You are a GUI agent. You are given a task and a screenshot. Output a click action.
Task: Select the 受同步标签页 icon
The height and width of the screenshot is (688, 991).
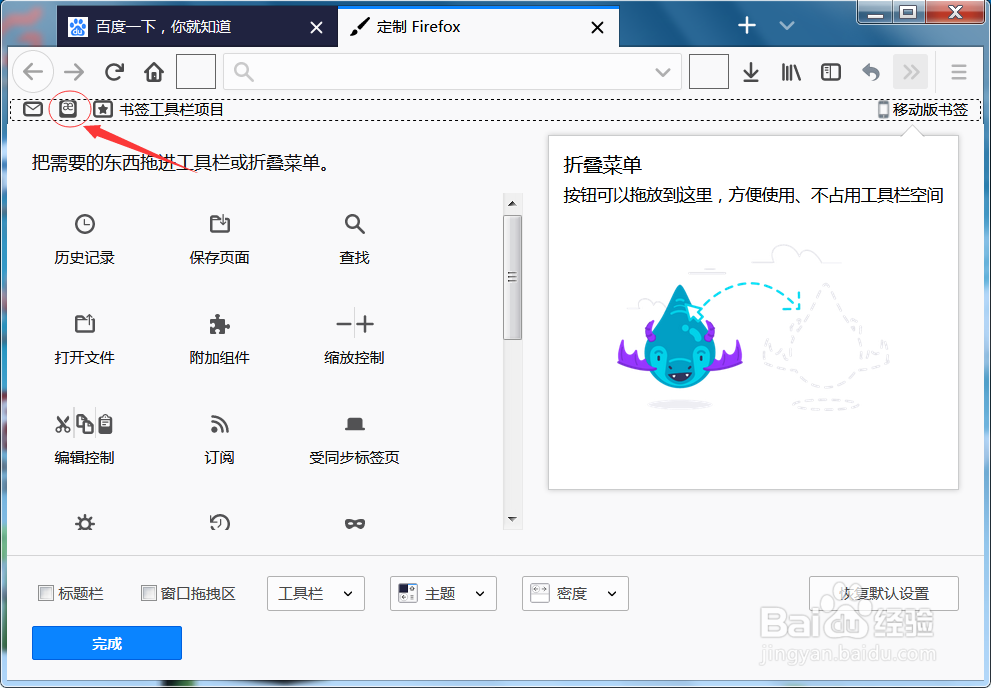tap(355, 424)
